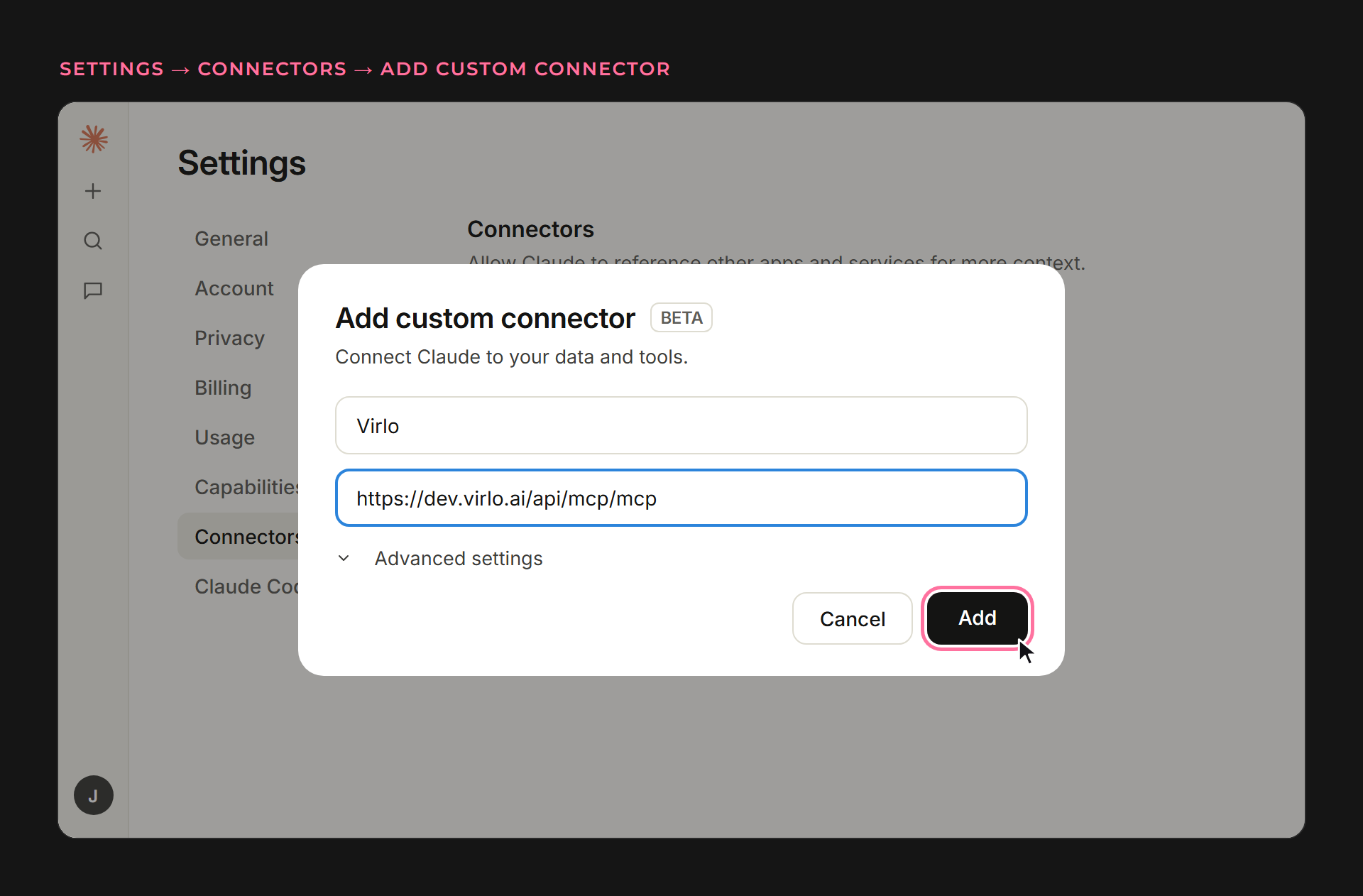
Task: Open Billing settings section
Action: coord(223,388)
